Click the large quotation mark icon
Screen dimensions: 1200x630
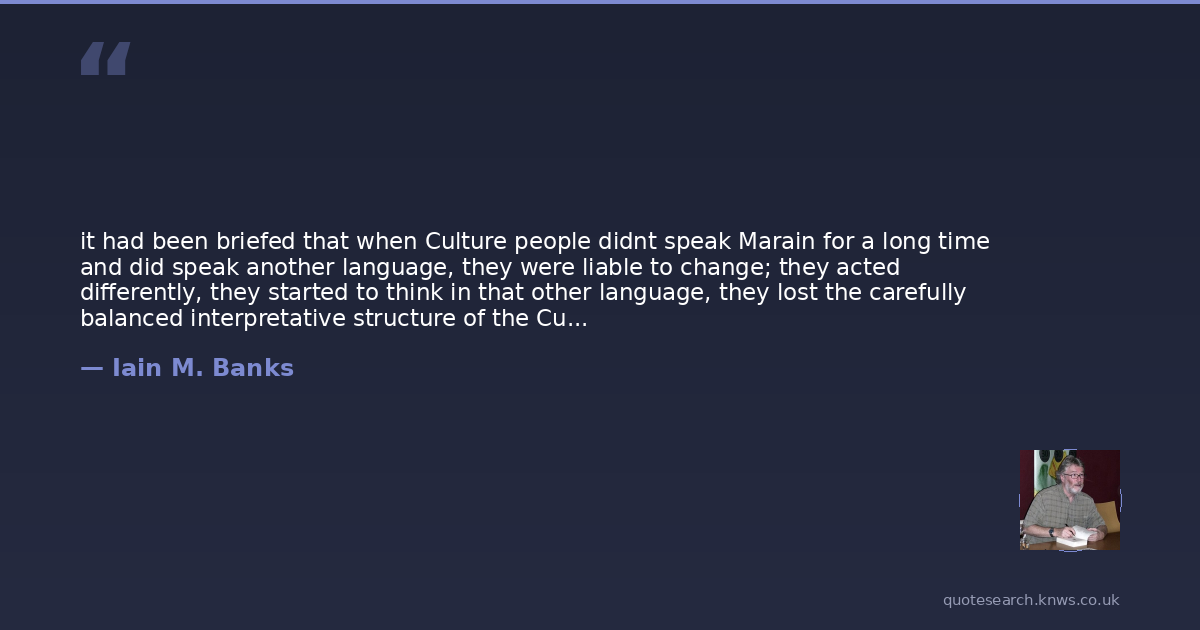(105, 58)
